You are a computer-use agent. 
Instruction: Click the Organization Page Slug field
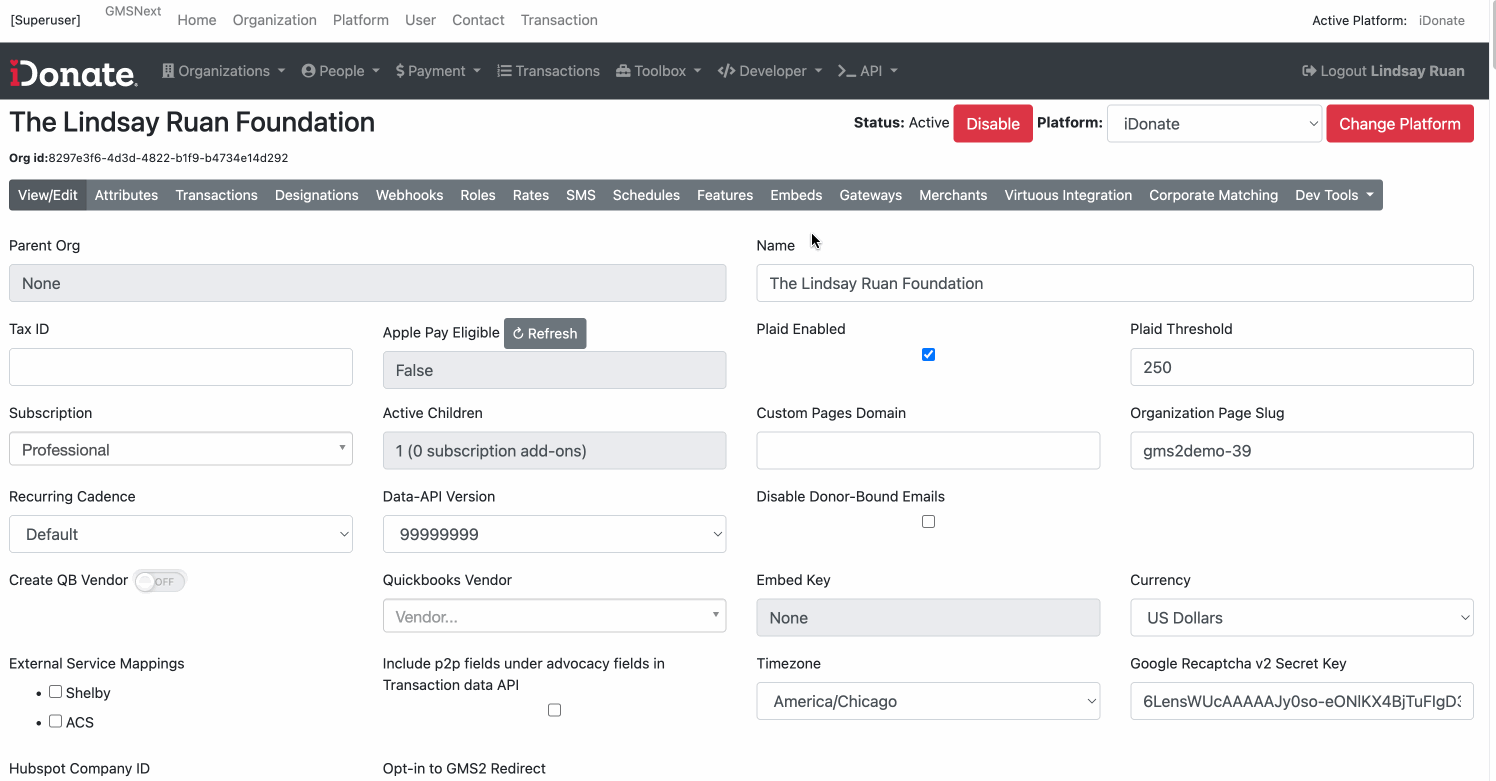click(x=1302, y=451)
